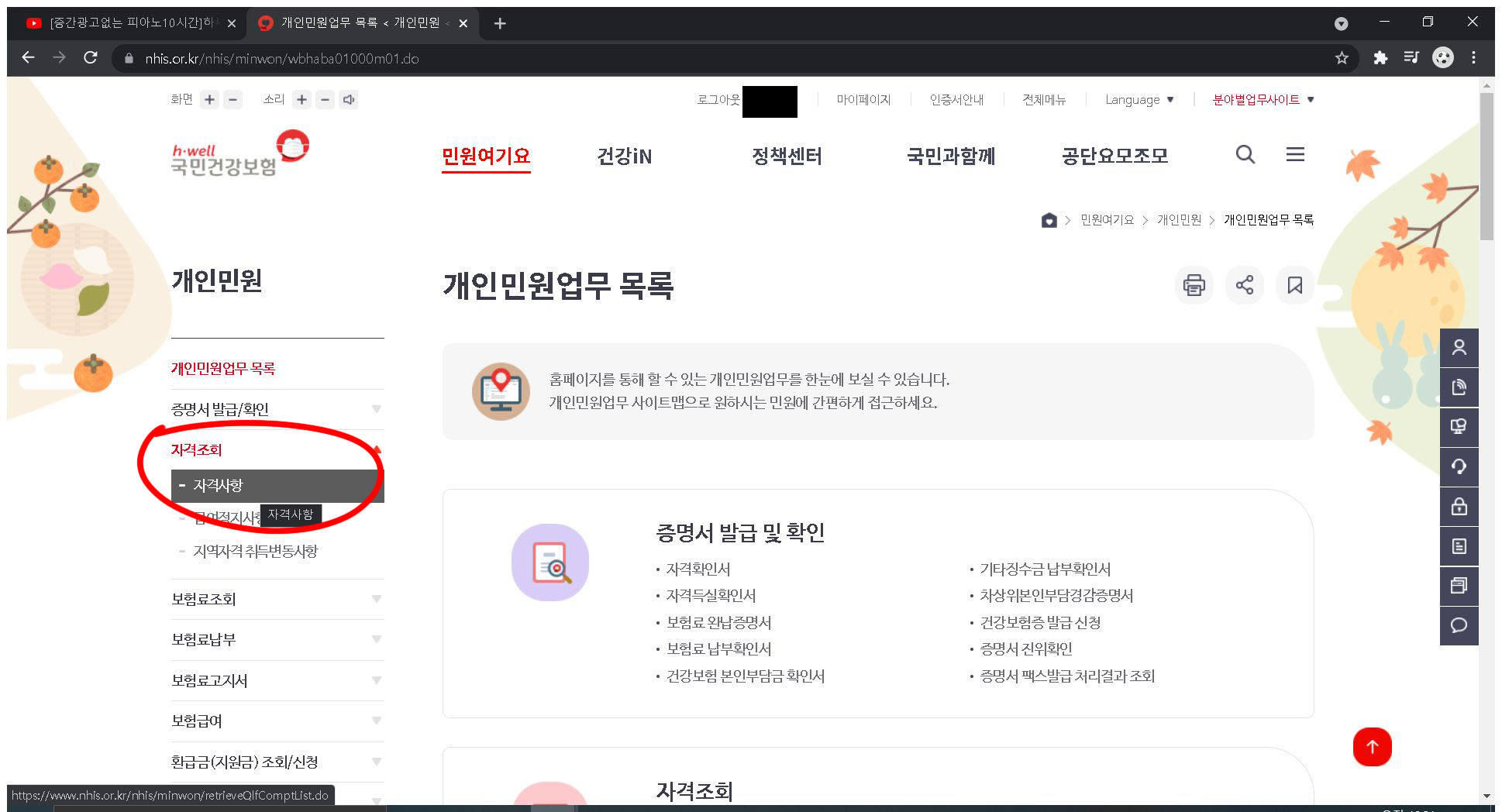
Task: Print the page with printer icon
Action: (1194, 285)
